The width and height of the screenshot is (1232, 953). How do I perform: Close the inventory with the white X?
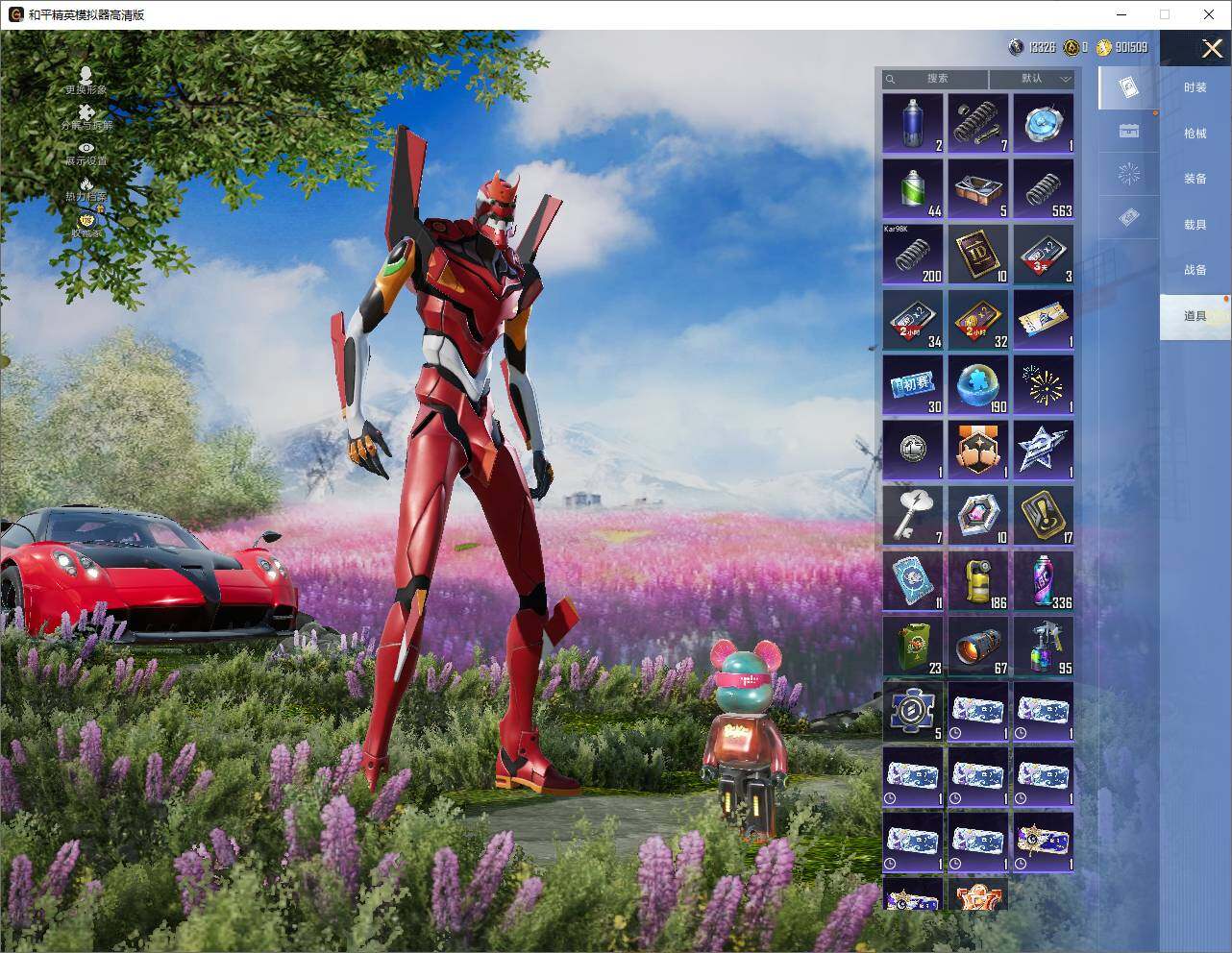(1211, 47)
